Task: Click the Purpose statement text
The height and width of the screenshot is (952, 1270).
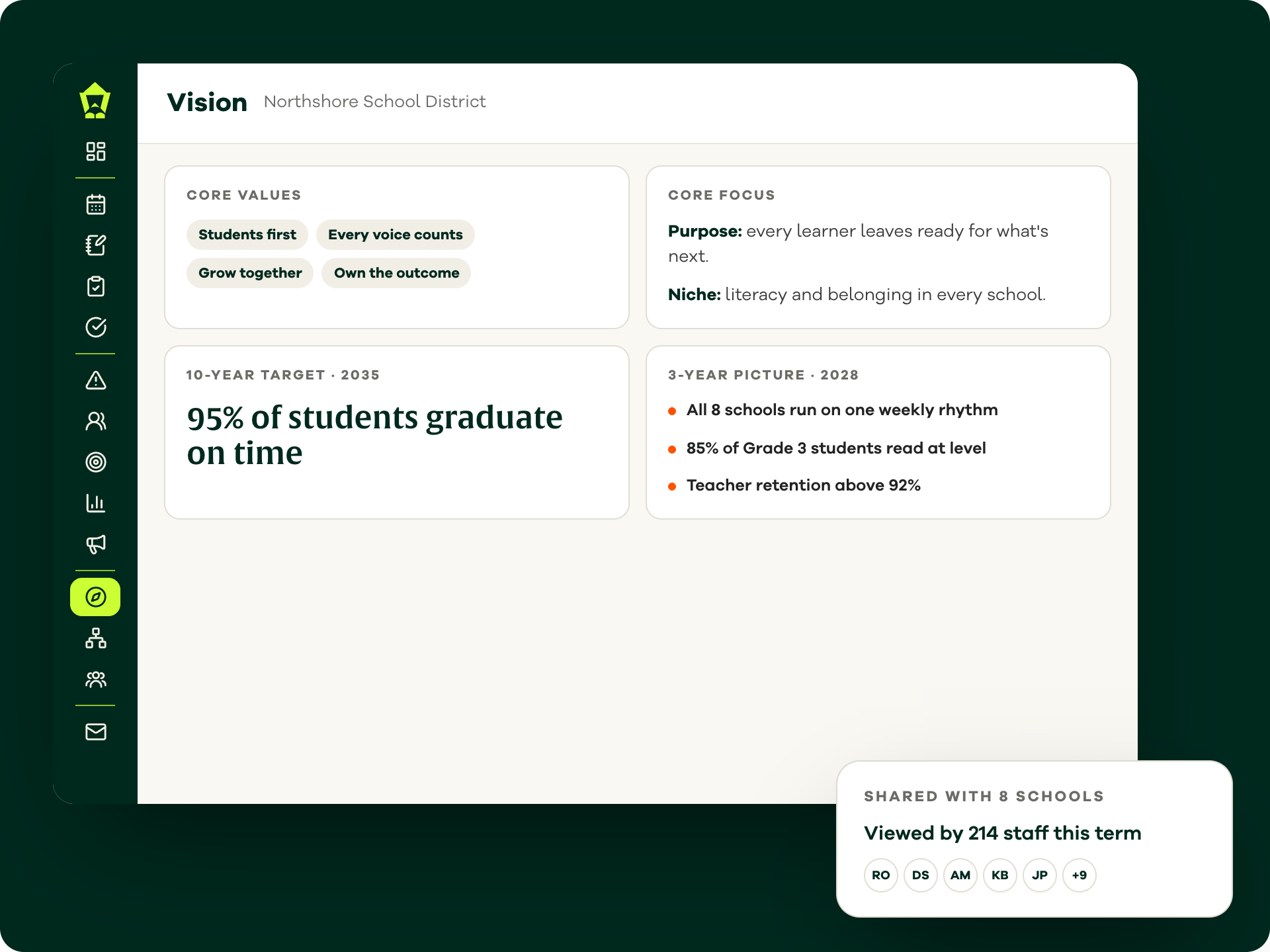Action: pos(858,243)
